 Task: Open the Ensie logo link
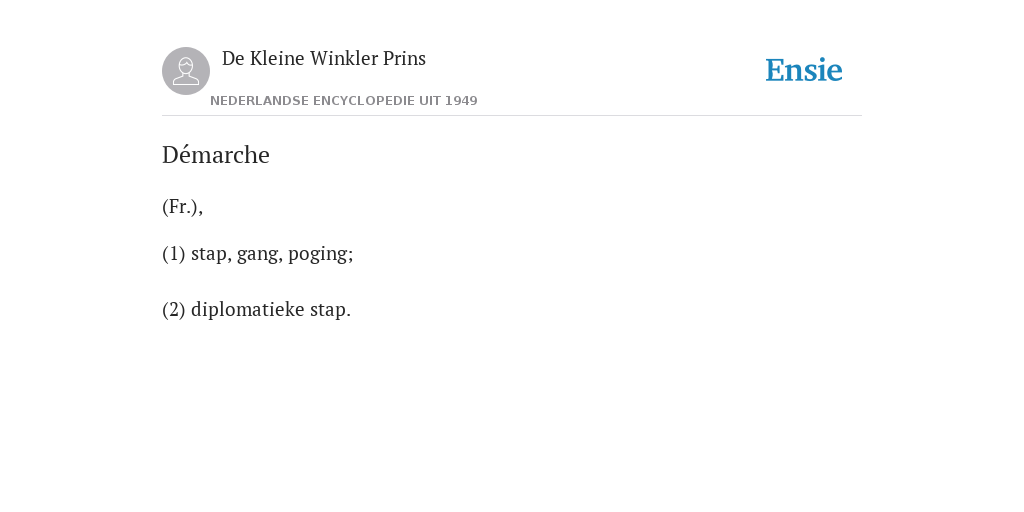[804, 70]
